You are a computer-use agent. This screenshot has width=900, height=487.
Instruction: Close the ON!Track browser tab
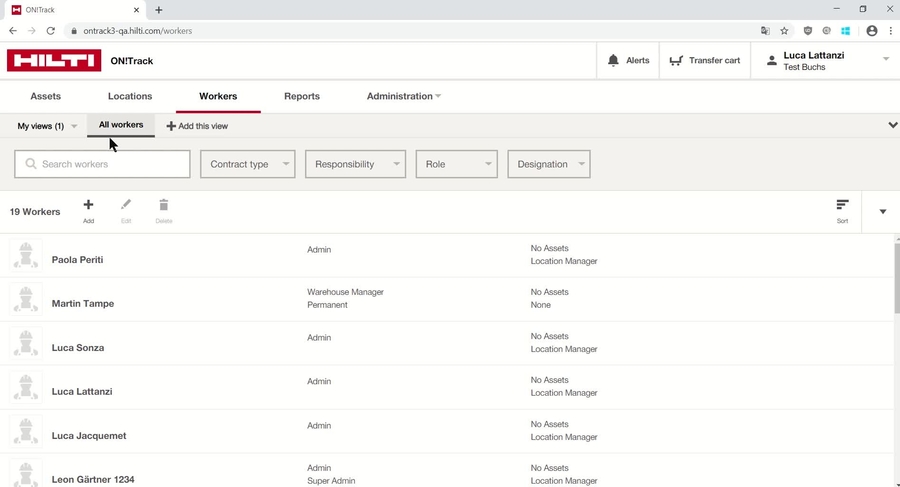click(x=136, y=10)
